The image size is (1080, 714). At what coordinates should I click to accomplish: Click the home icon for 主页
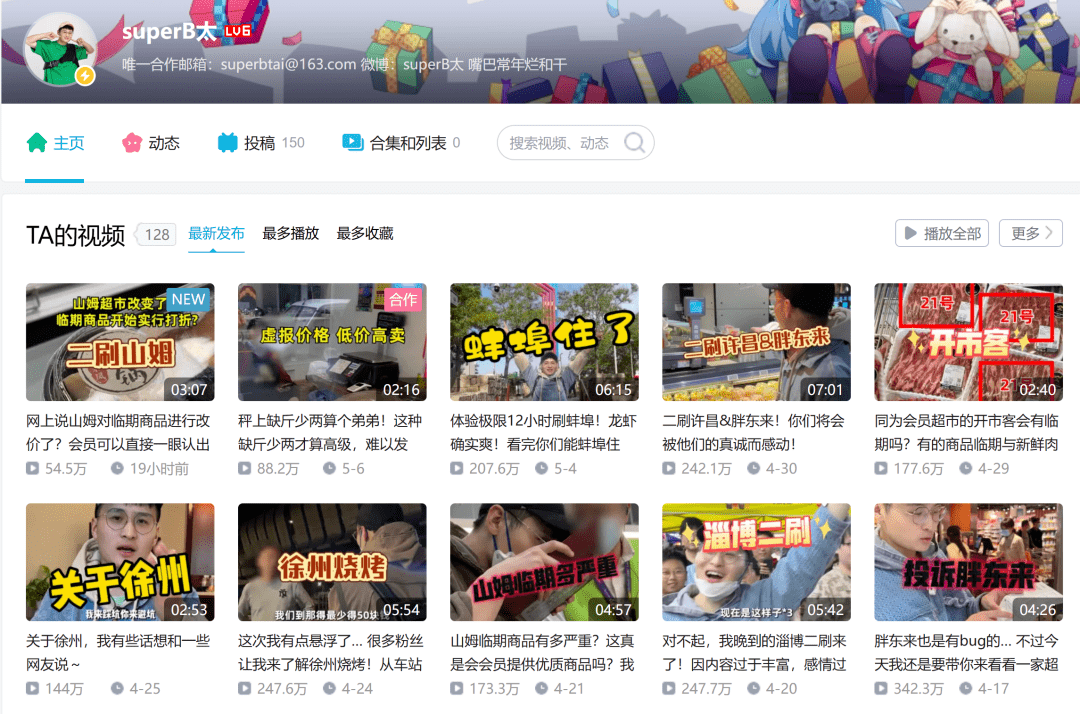37,143
